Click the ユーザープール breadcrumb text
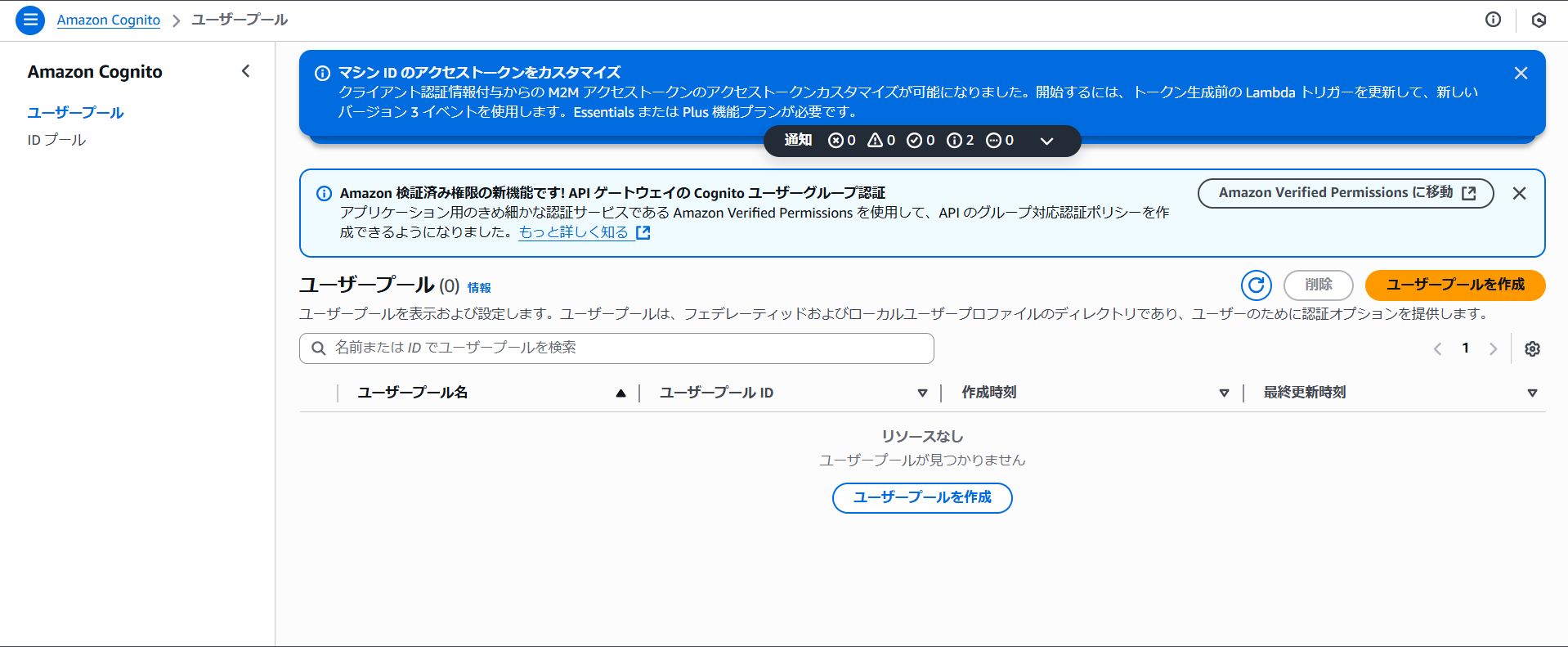The width and height of the screenshot is (1568, 647). point(240,20)
